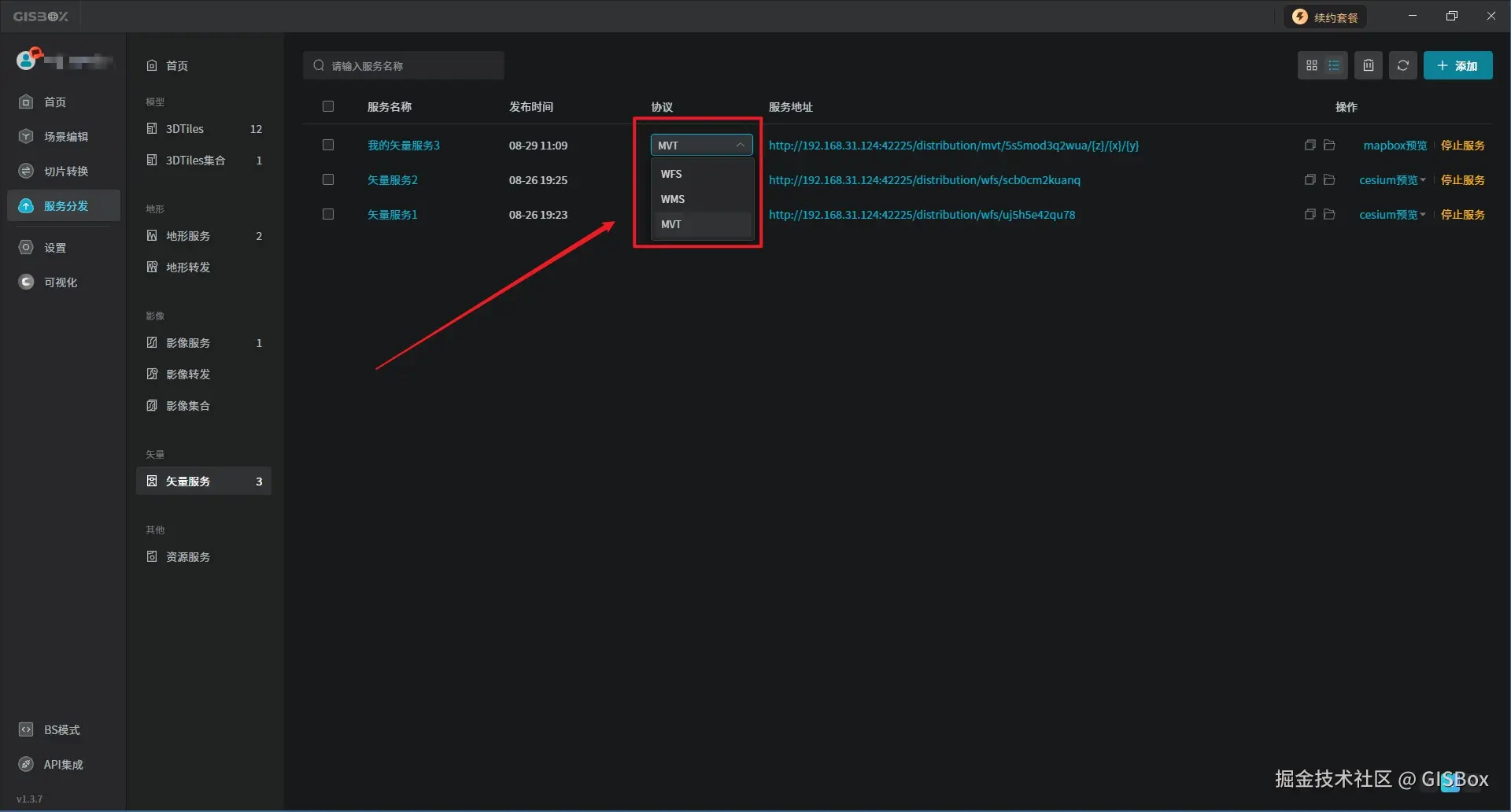Copy the address of 矢量服务2
This screenshot has width=1511, height=812.
[1310, 180]
